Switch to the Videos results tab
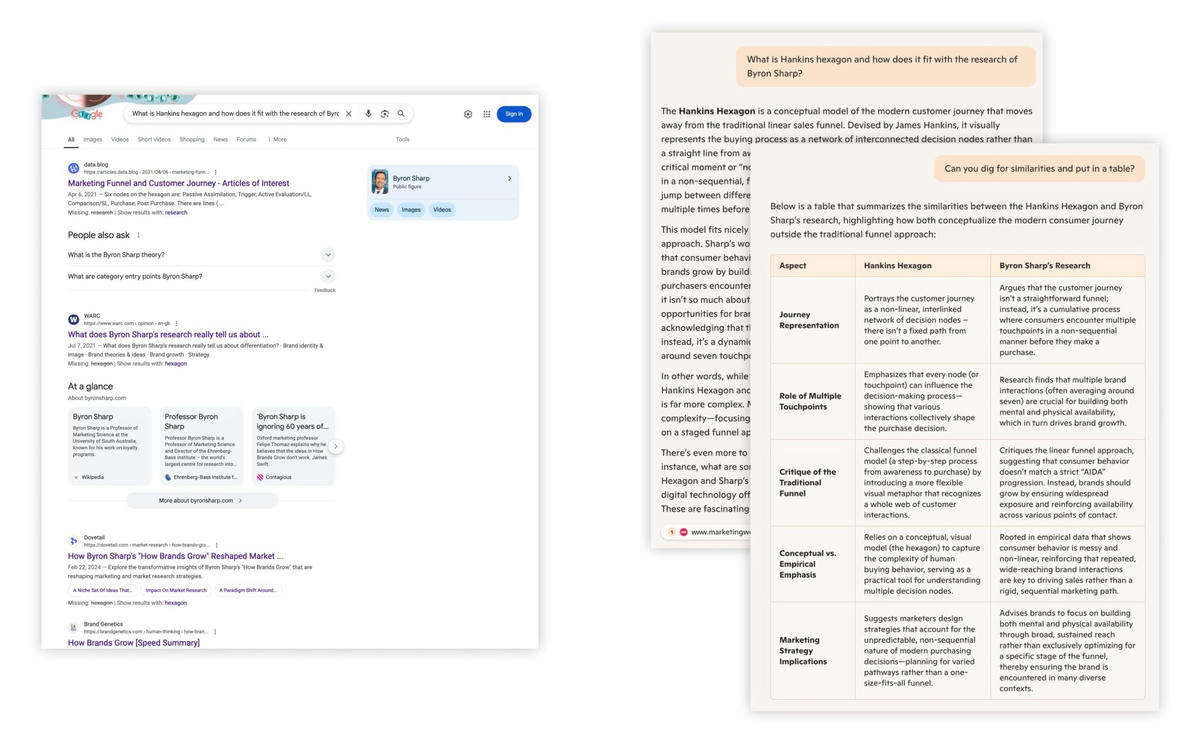The width and height of the screenshot is (1200, 739). 120,139
